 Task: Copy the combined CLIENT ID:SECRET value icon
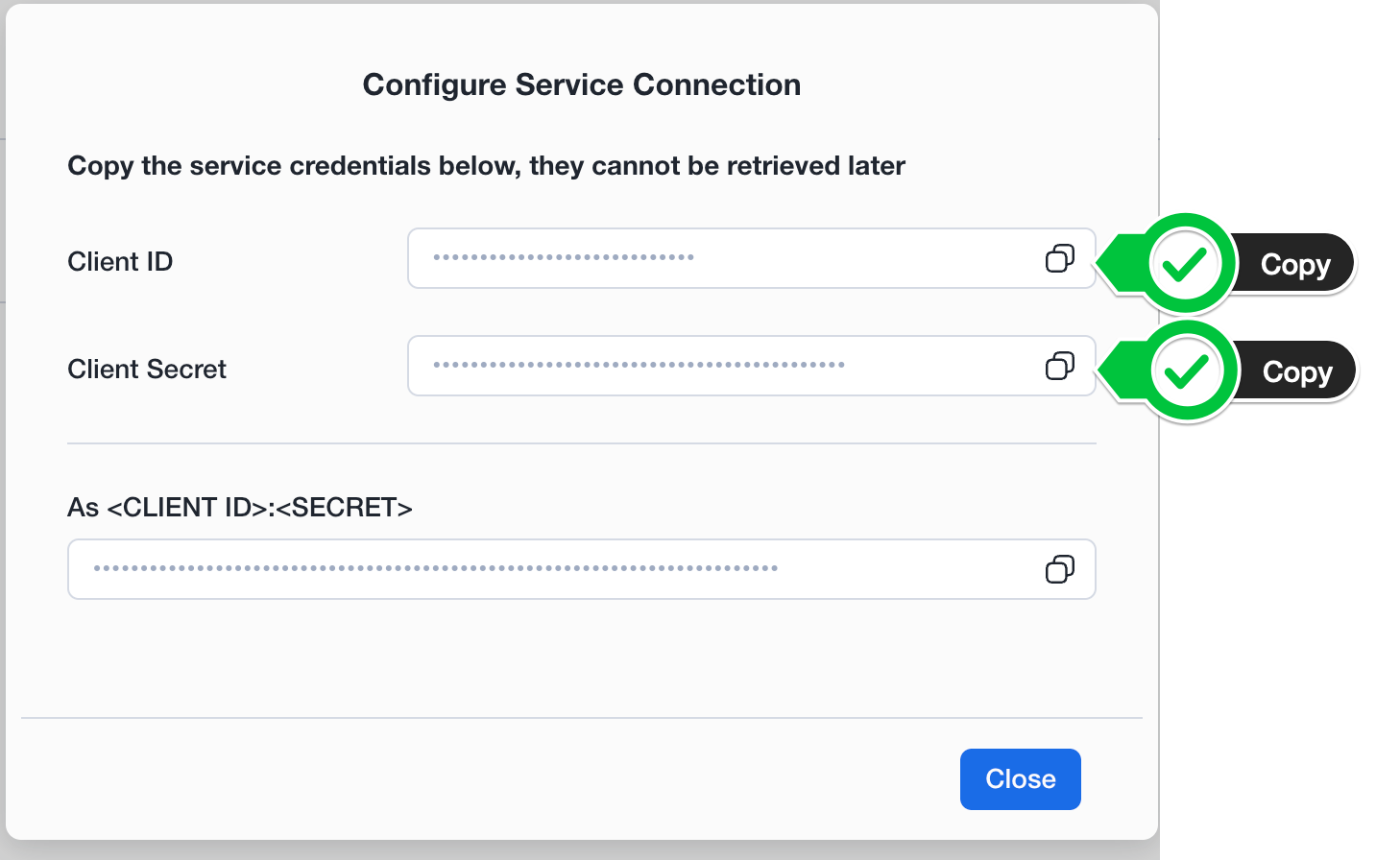click(1060, 569)
